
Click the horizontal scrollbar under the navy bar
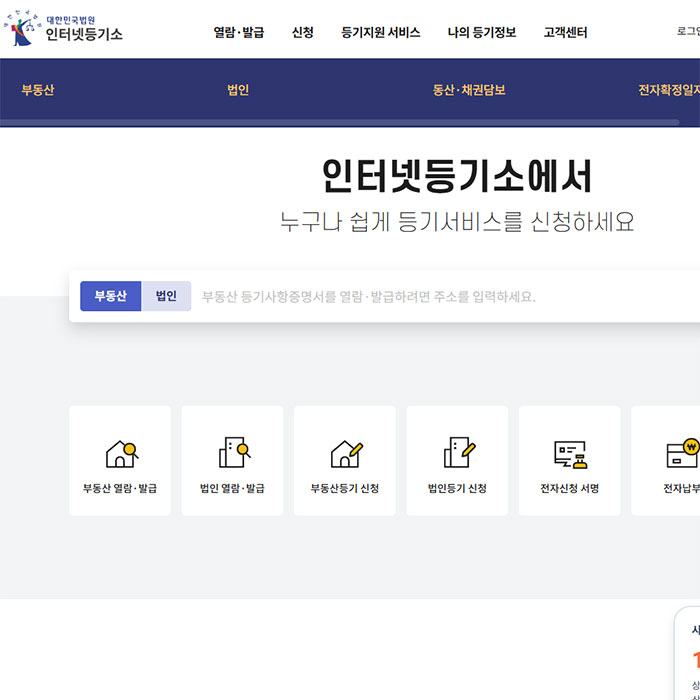[339, 122]
